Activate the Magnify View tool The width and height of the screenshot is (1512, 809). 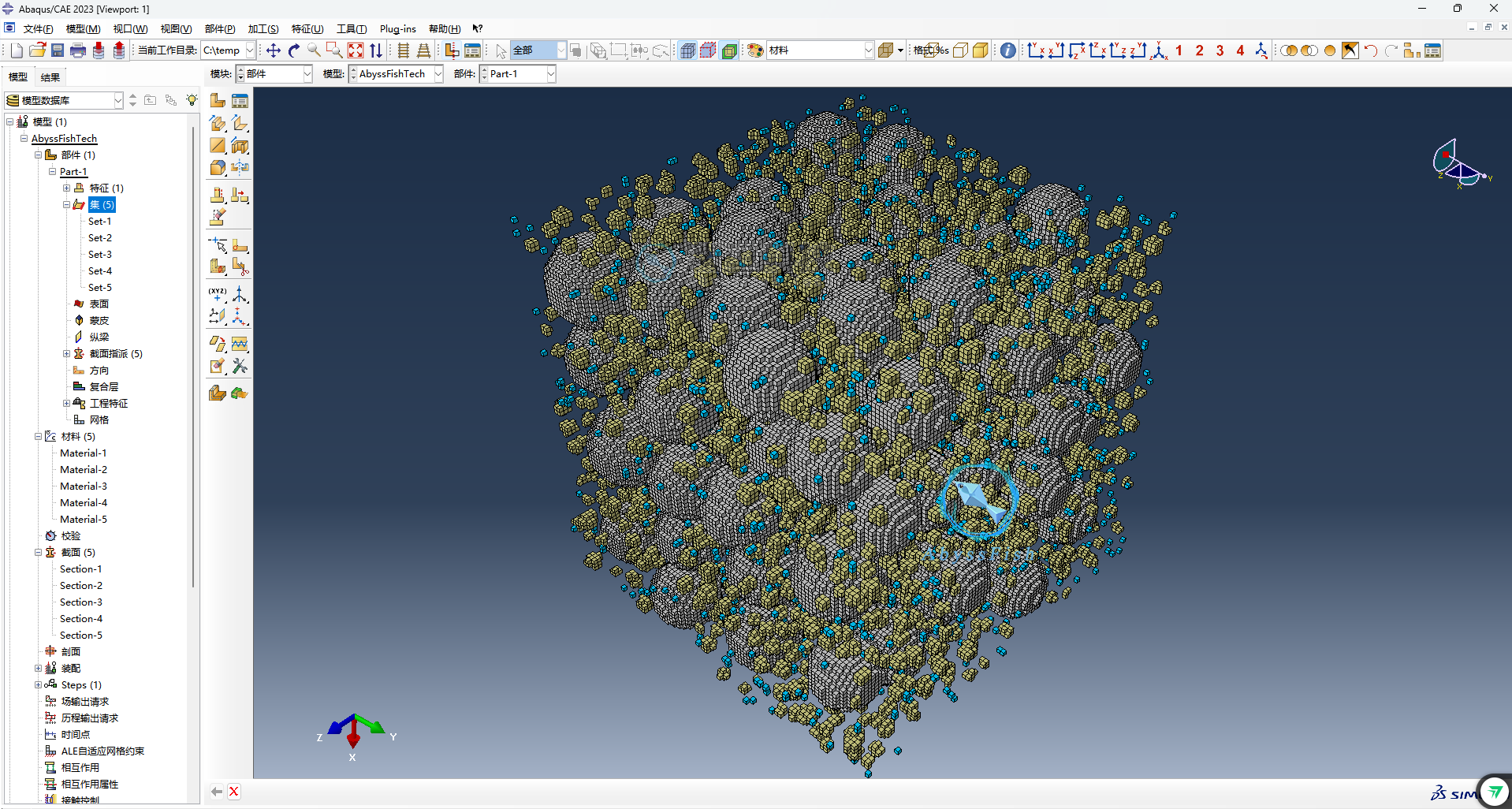pos(314,50)
